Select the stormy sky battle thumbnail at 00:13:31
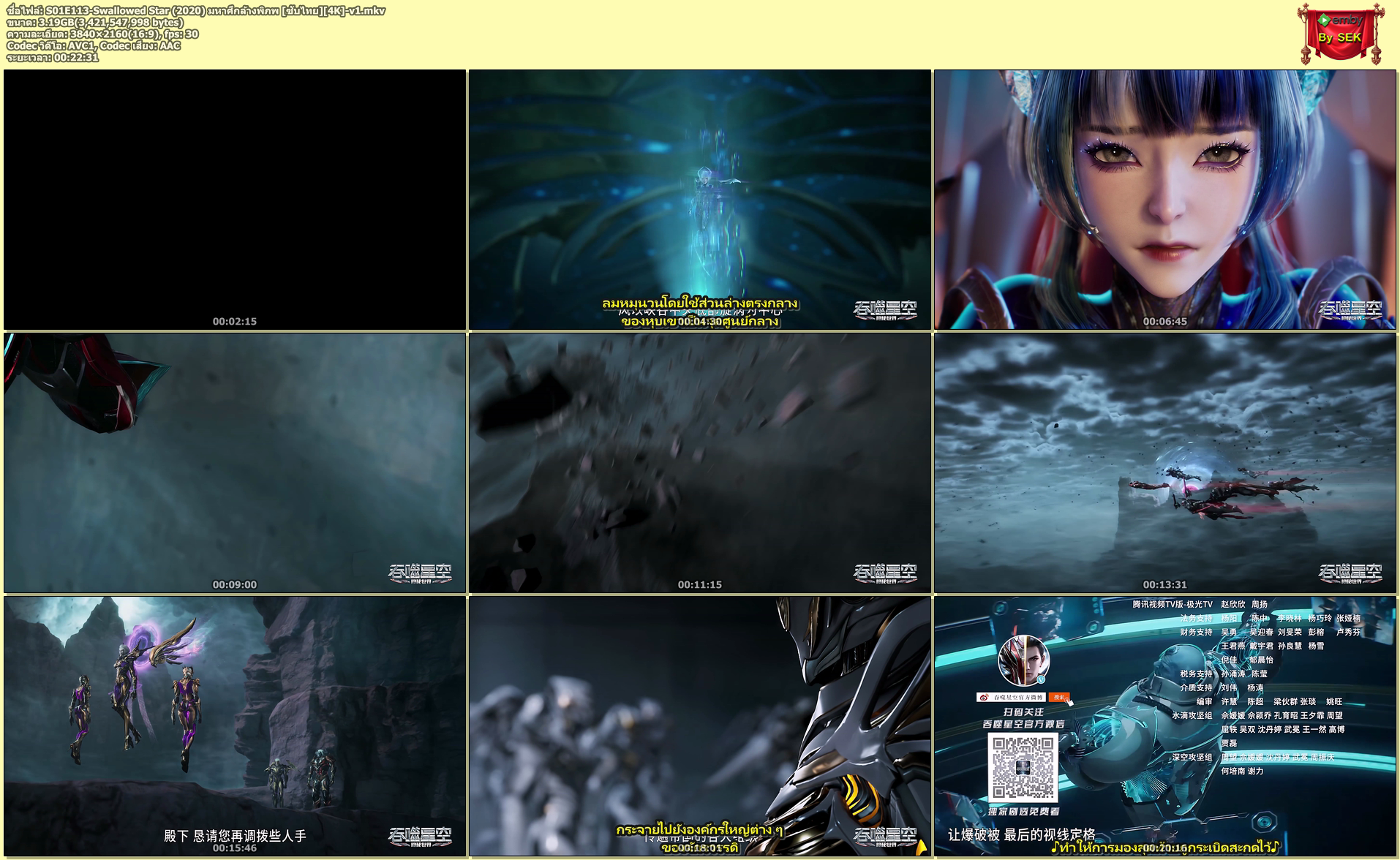Image resolution: width=1400 pixels, height=860 pixels. point(1165,463)
